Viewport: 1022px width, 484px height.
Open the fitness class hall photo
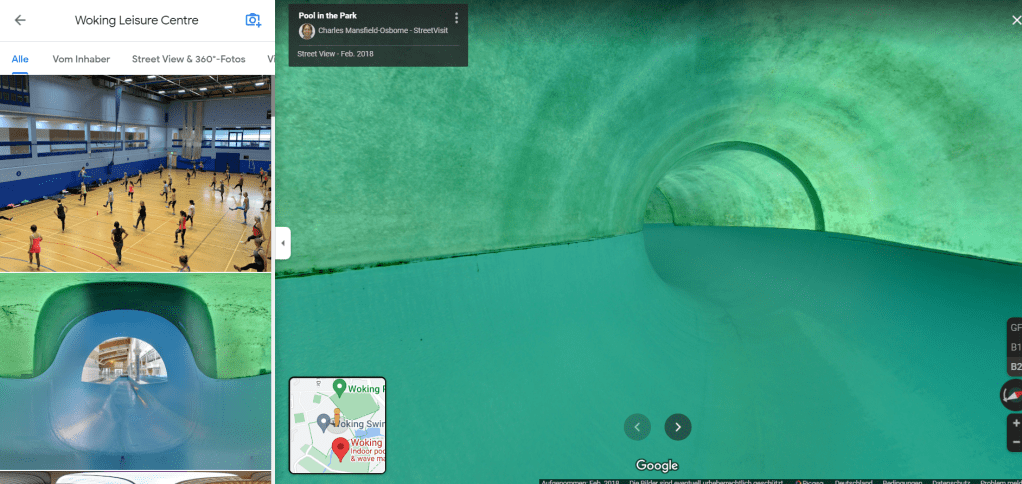point(135,173)
